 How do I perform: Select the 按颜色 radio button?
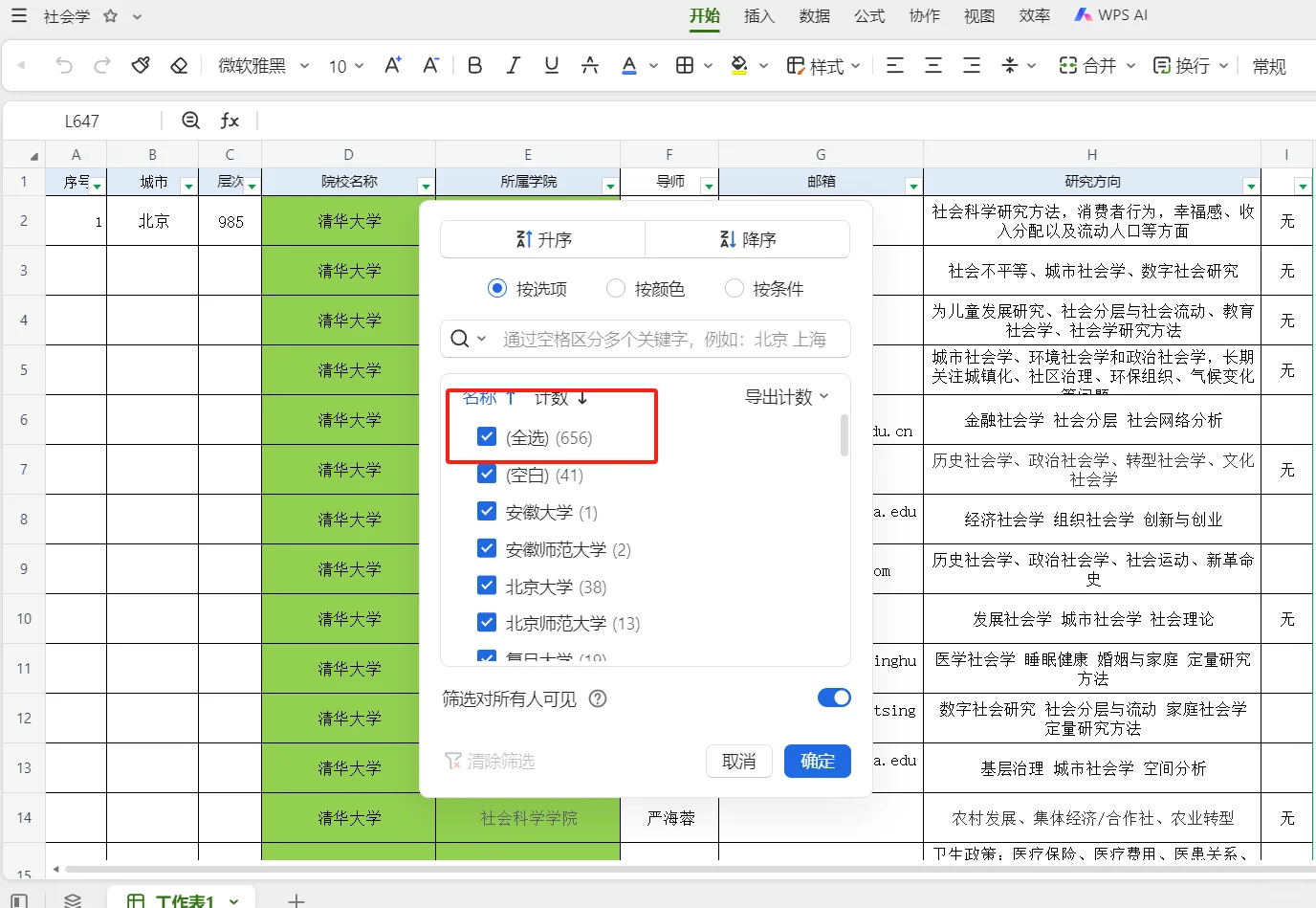click(616, 288)
